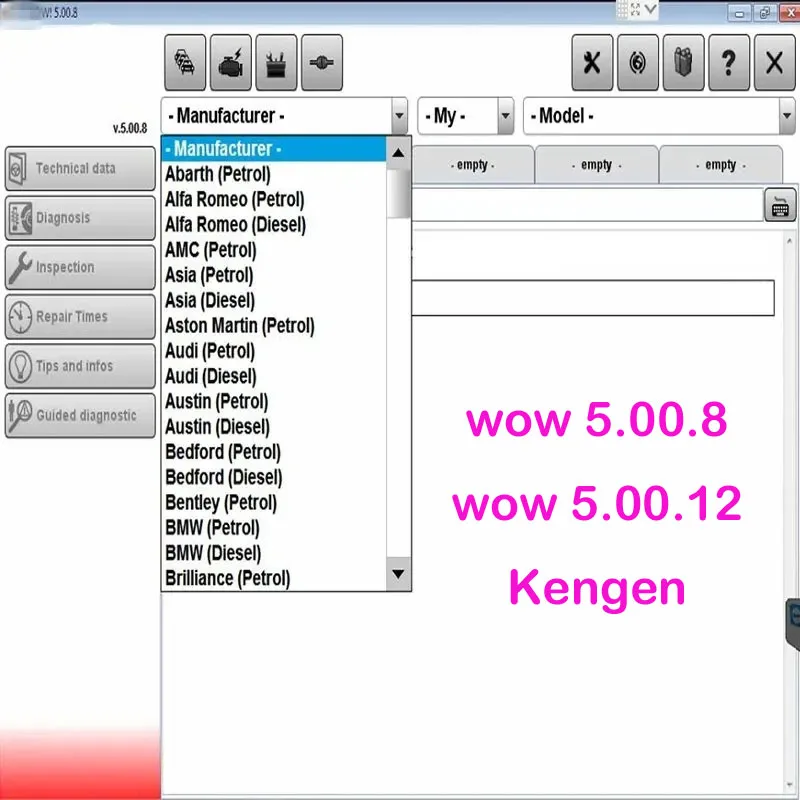
Task: Select Asia (Diesel)
Action: pos(274,301)
